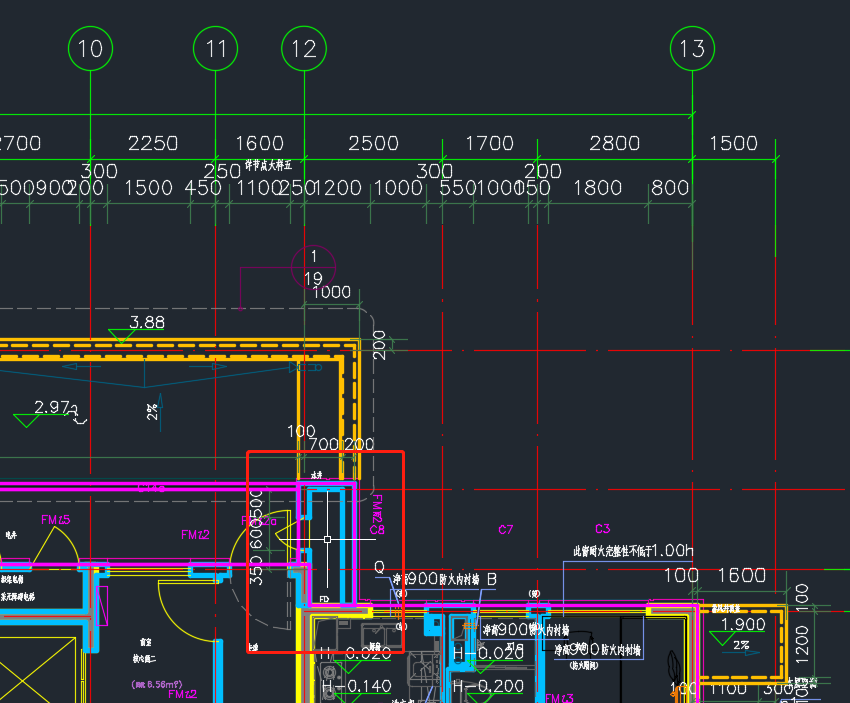Select the grid axis bubble numbered 13
Image resolution: width=850 pixels, height=703 pixels.
click(692, 49)
